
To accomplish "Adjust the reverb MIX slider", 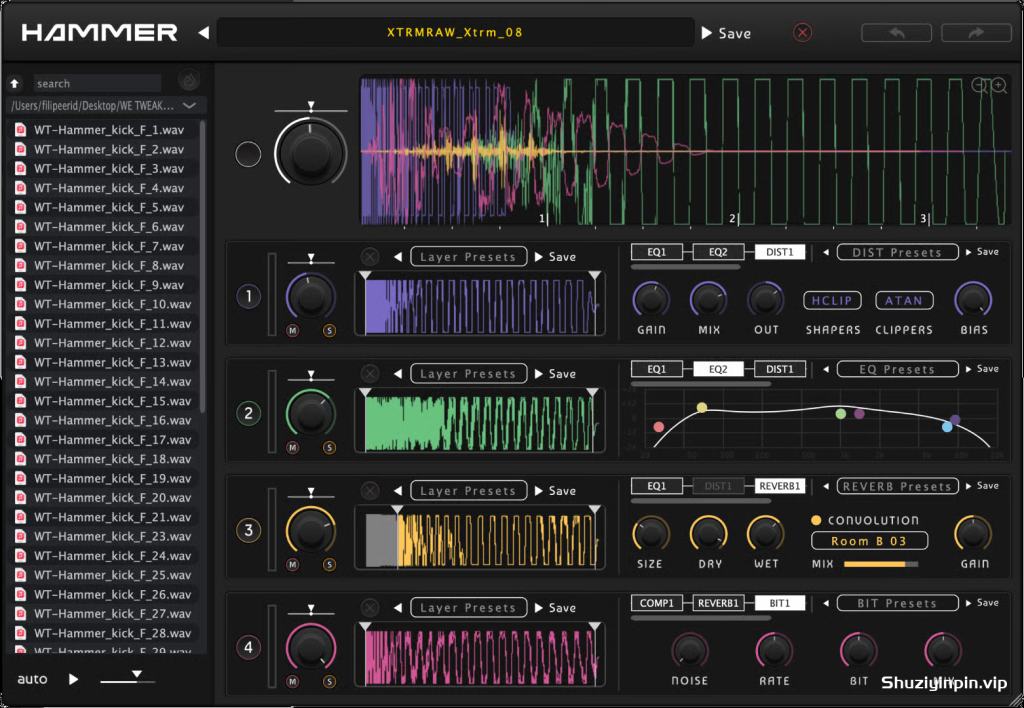I will [881, 564].
